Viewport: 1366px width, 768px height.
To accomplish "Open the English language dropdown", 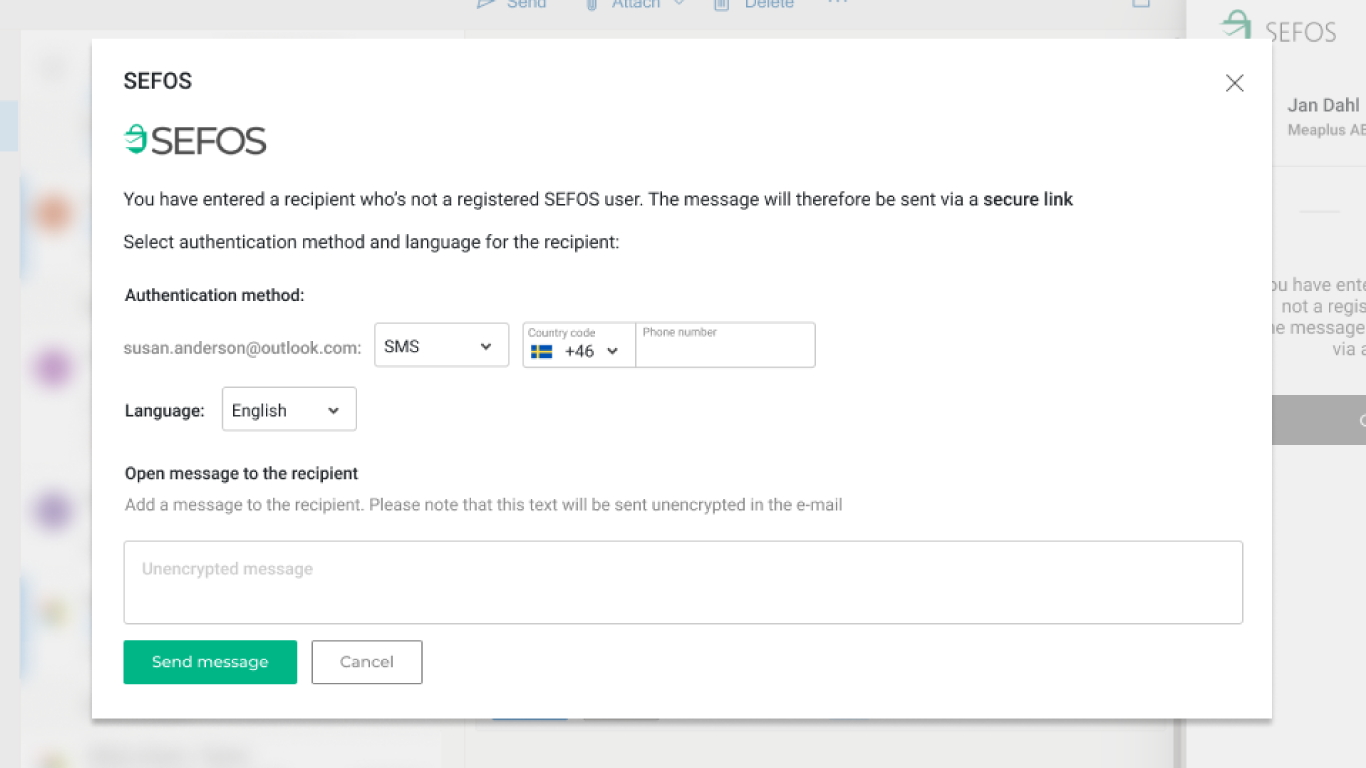I will 288,410.
